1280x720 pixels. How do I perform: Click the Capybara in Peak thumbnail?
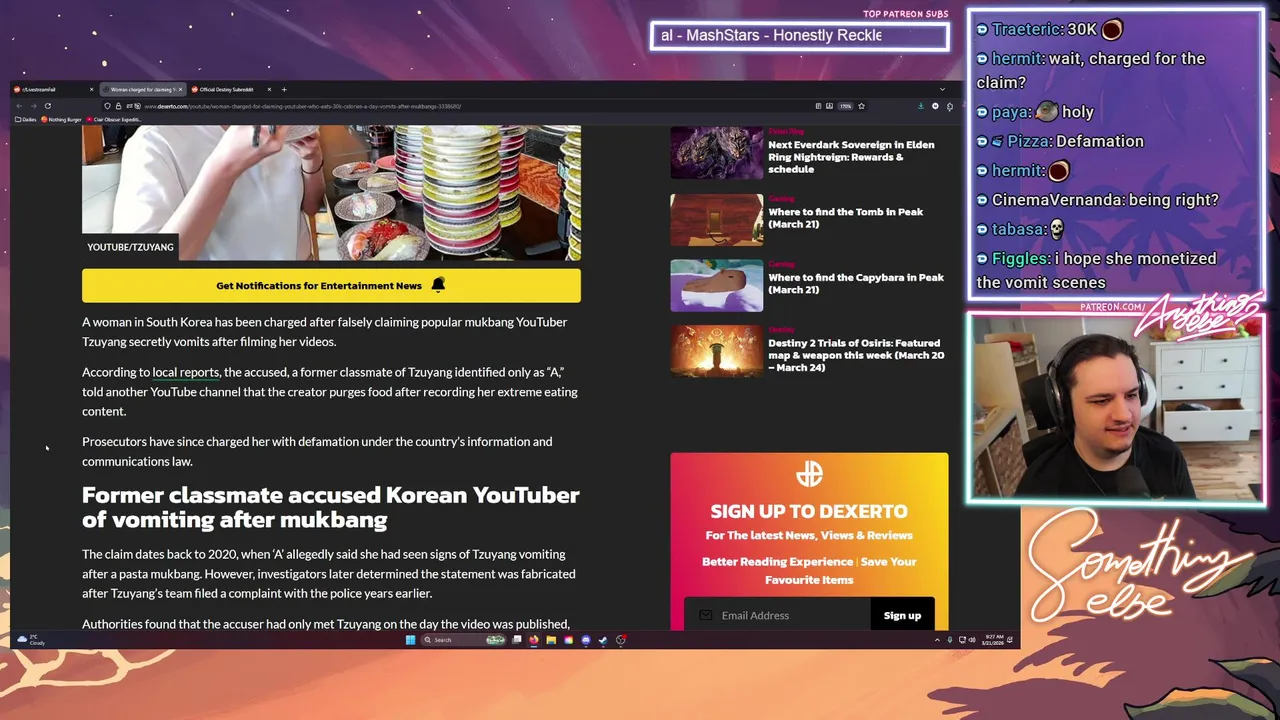coord(716,286)
